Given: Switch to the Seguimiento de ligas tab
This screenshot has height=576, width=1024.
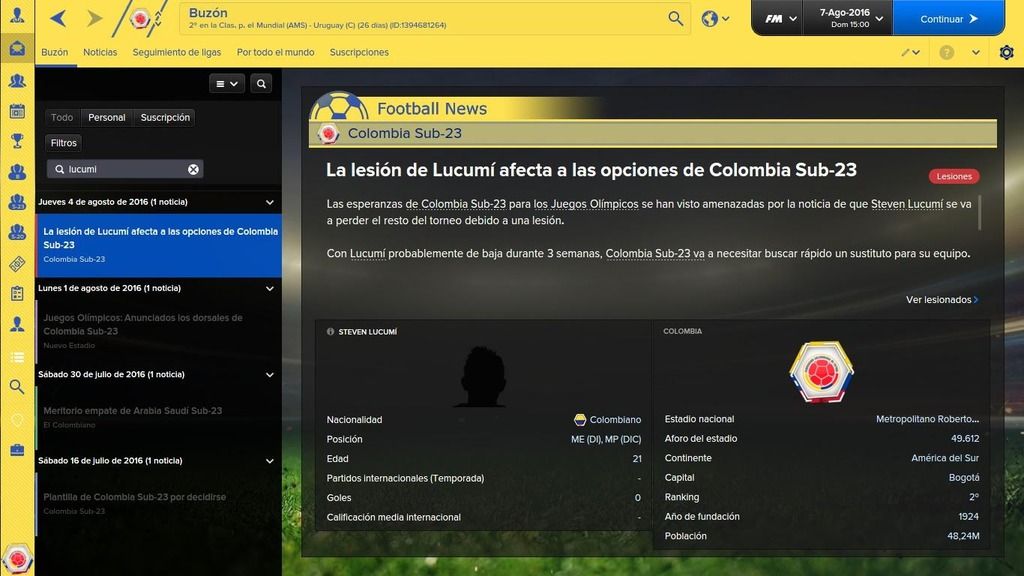Looking at the screenshot, I should [x=176, y=52].
